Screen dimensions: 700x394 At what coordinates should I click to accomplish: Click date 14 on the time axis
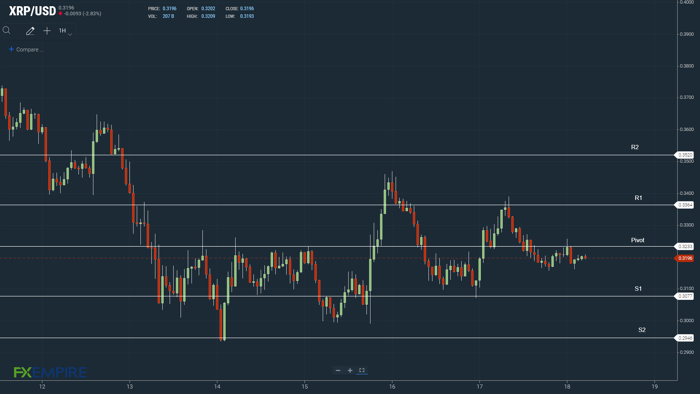coord(217,386)
